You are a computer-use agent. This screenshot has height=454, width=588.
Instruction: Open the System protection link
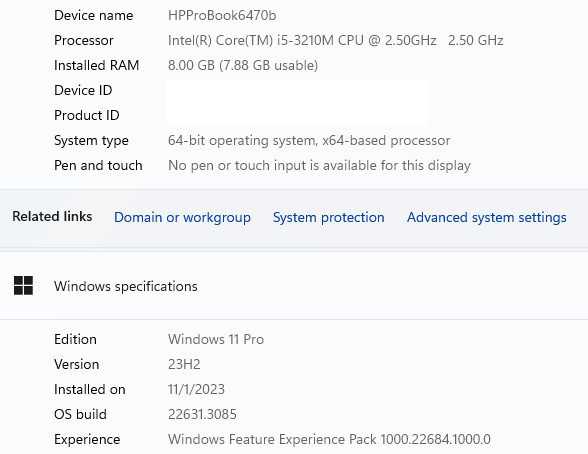click(x=328, y=217)
